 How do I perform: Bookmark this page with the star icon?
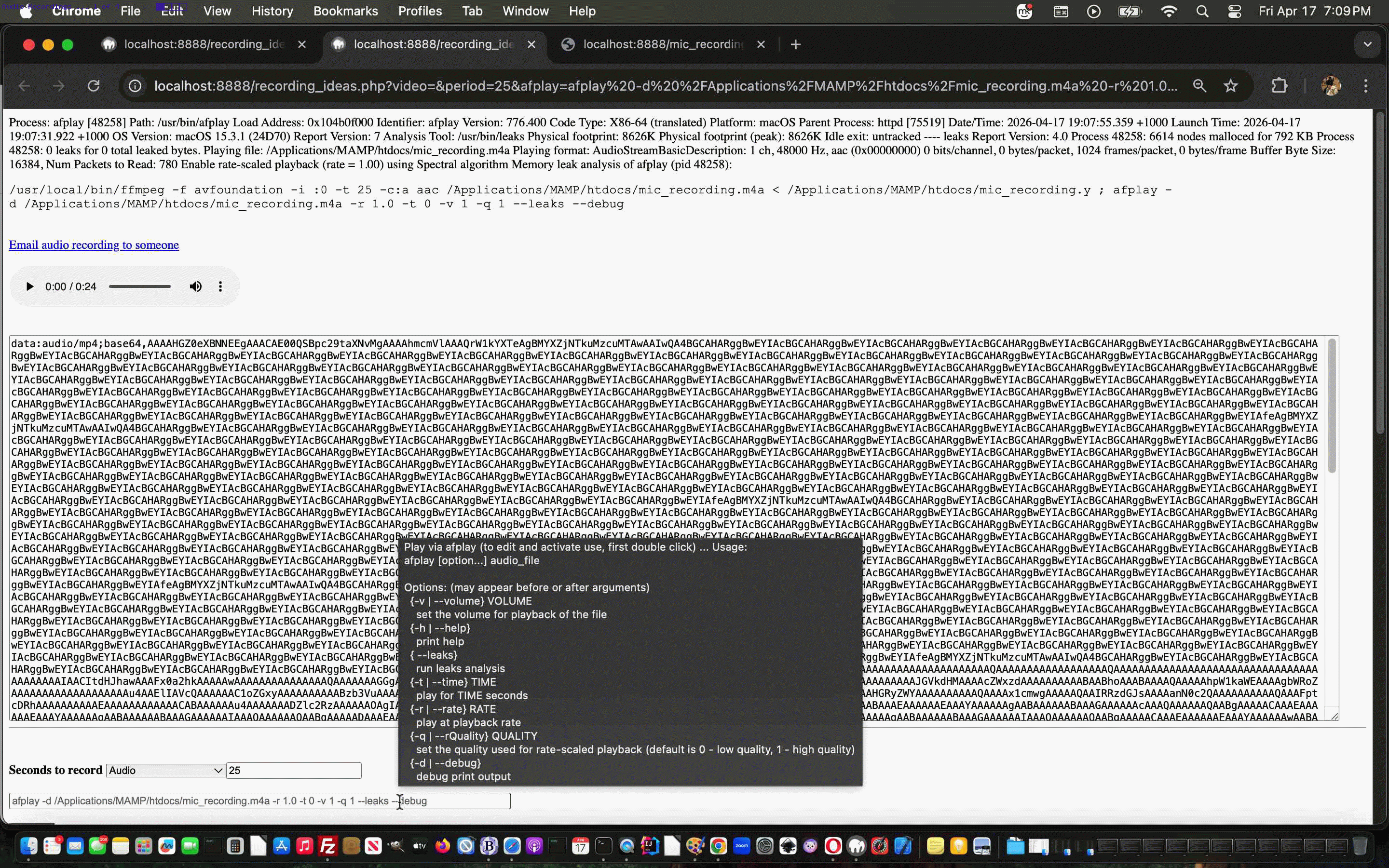click(1231, 86)
